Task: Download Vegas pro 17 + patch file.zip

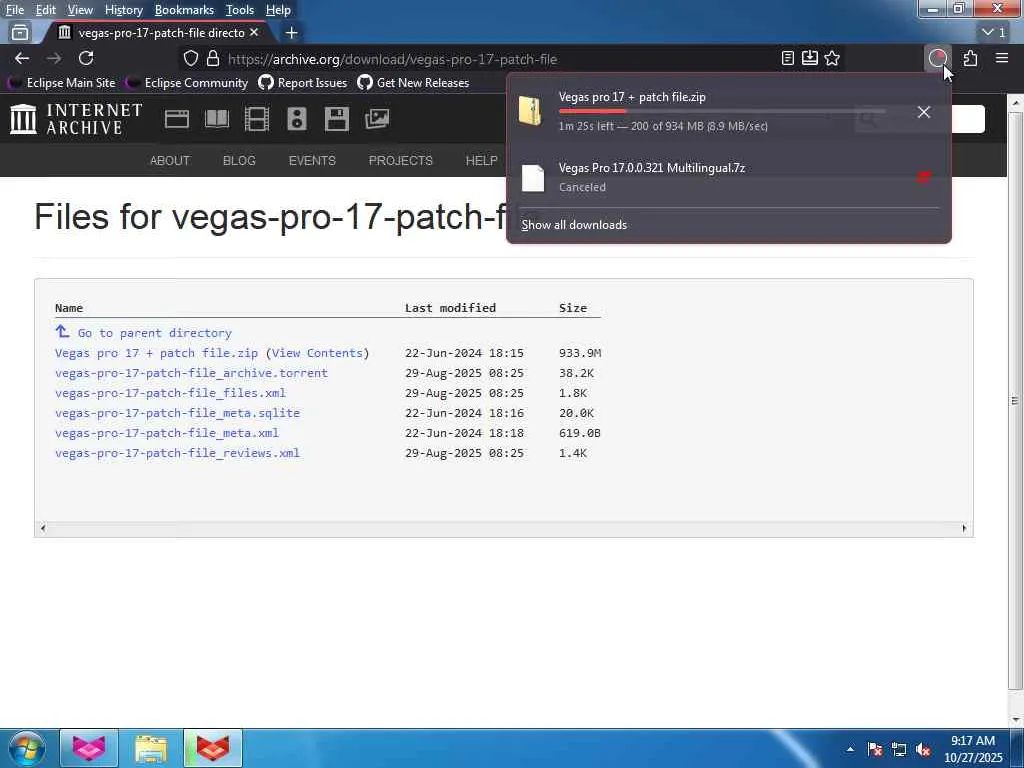Action: (157, 353)
